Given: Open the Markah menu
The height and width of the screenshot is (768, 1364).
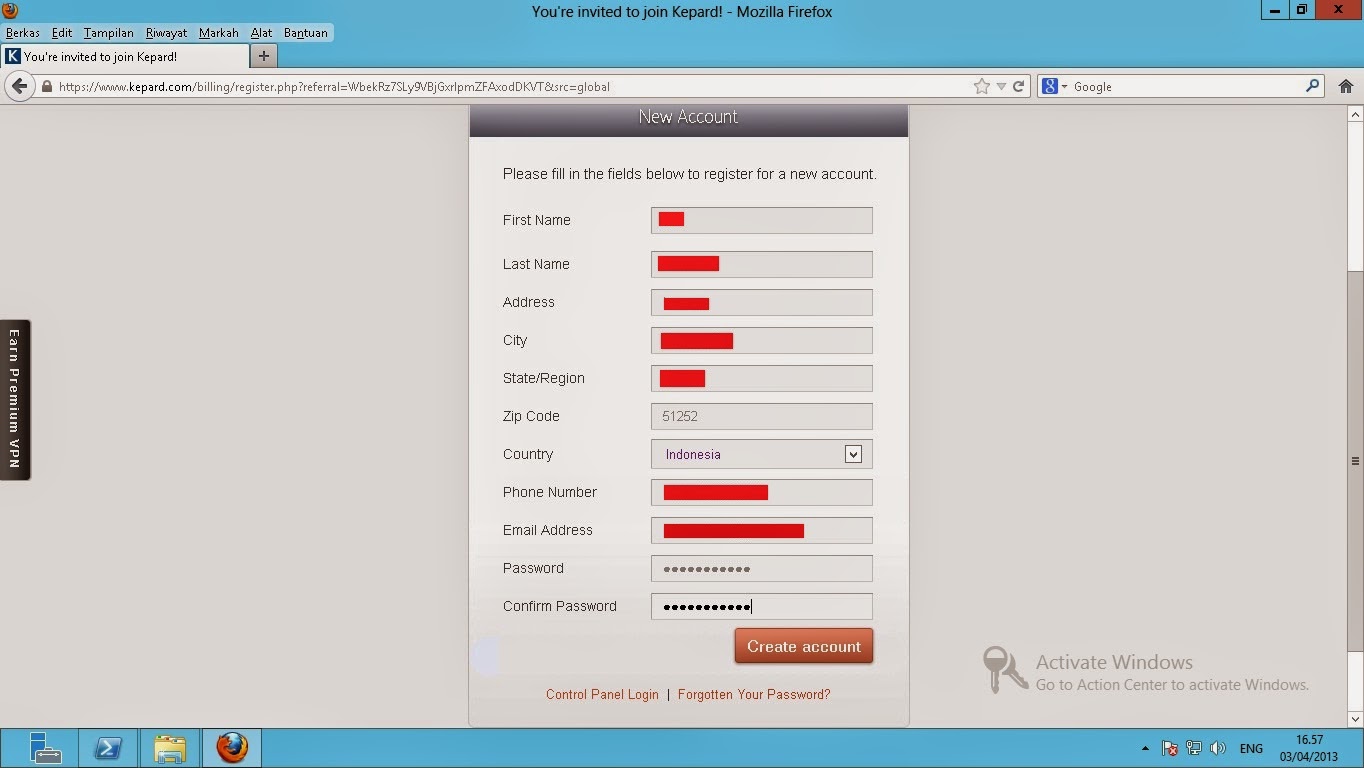Looking at the screenshot, I should pos(219,33).
